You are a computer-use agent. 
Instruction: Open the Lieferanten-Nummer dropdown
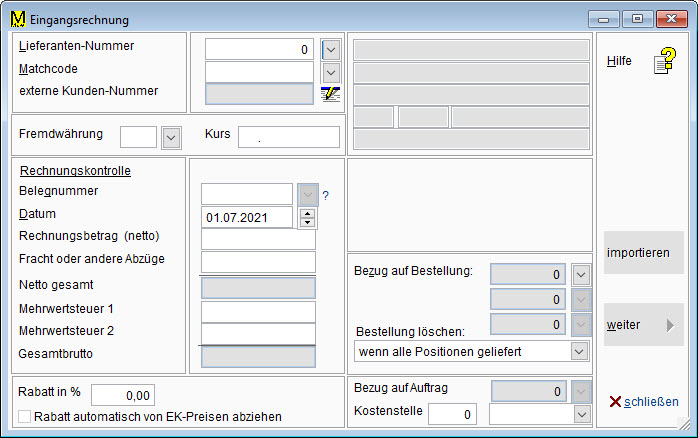[x=331, y=49]
